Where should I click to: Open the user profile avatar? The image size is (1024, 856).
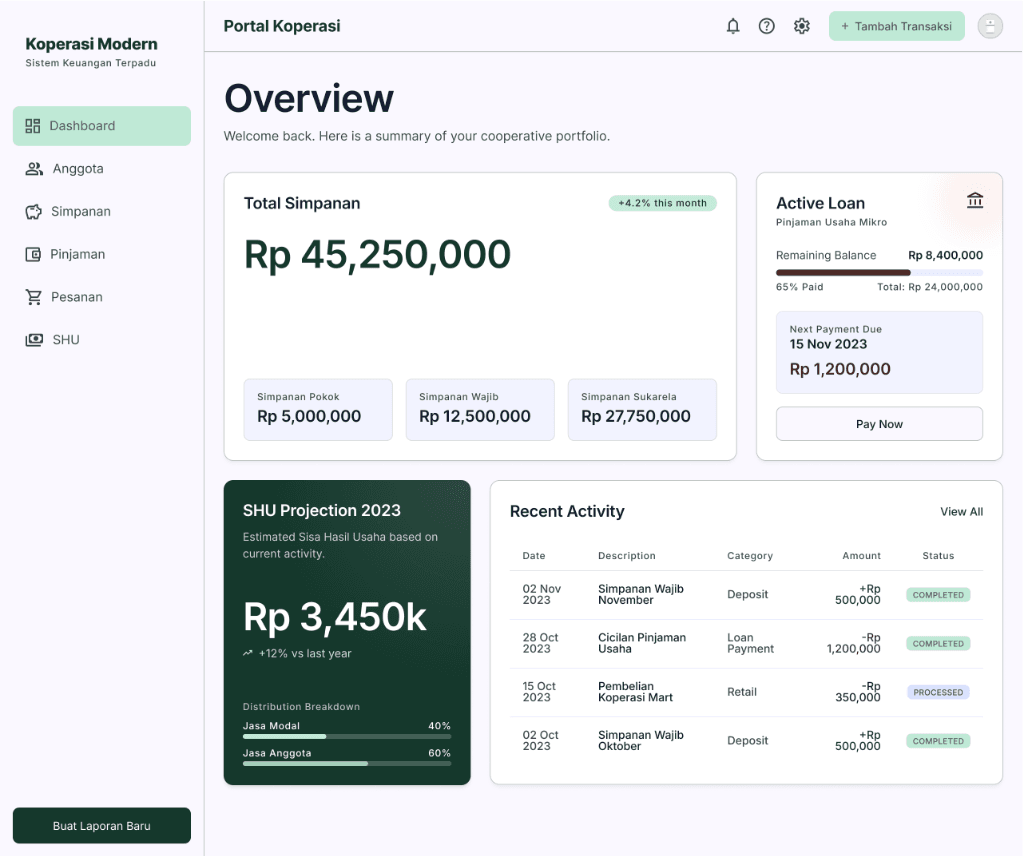pyautogui.click(x=989, y=26)
